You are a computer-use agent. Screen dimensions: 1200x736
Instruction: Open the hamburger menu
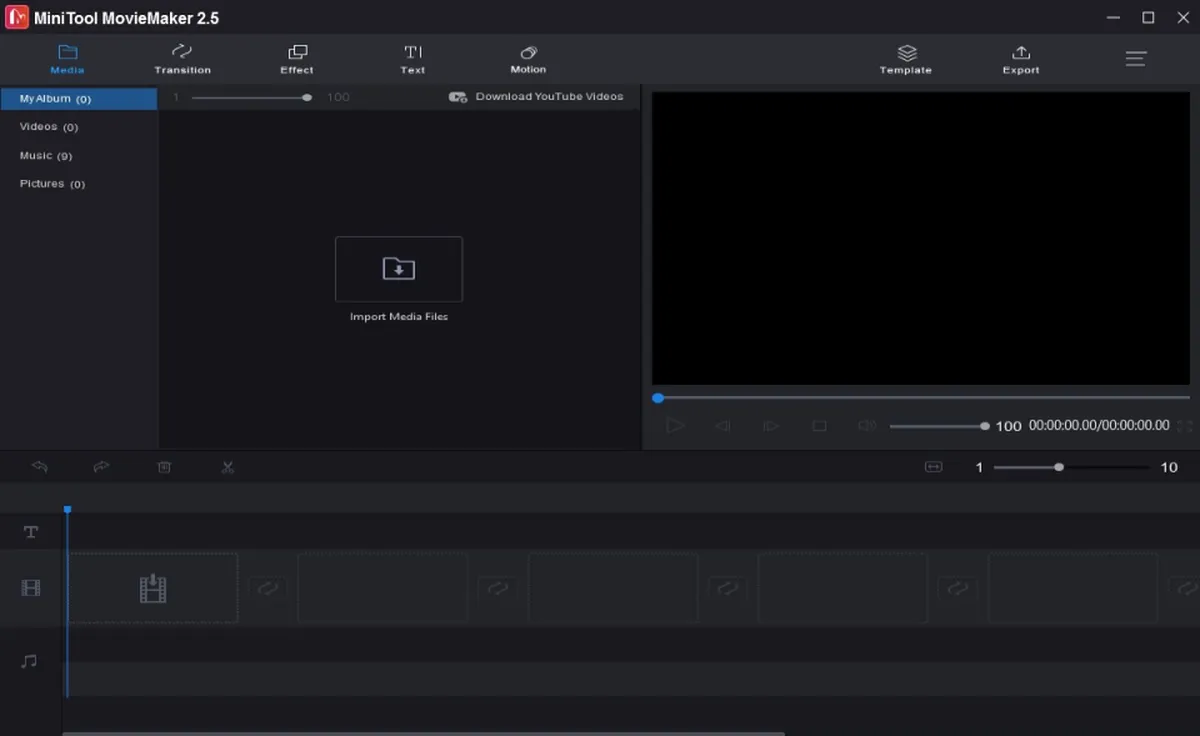tap(1136, 59)
